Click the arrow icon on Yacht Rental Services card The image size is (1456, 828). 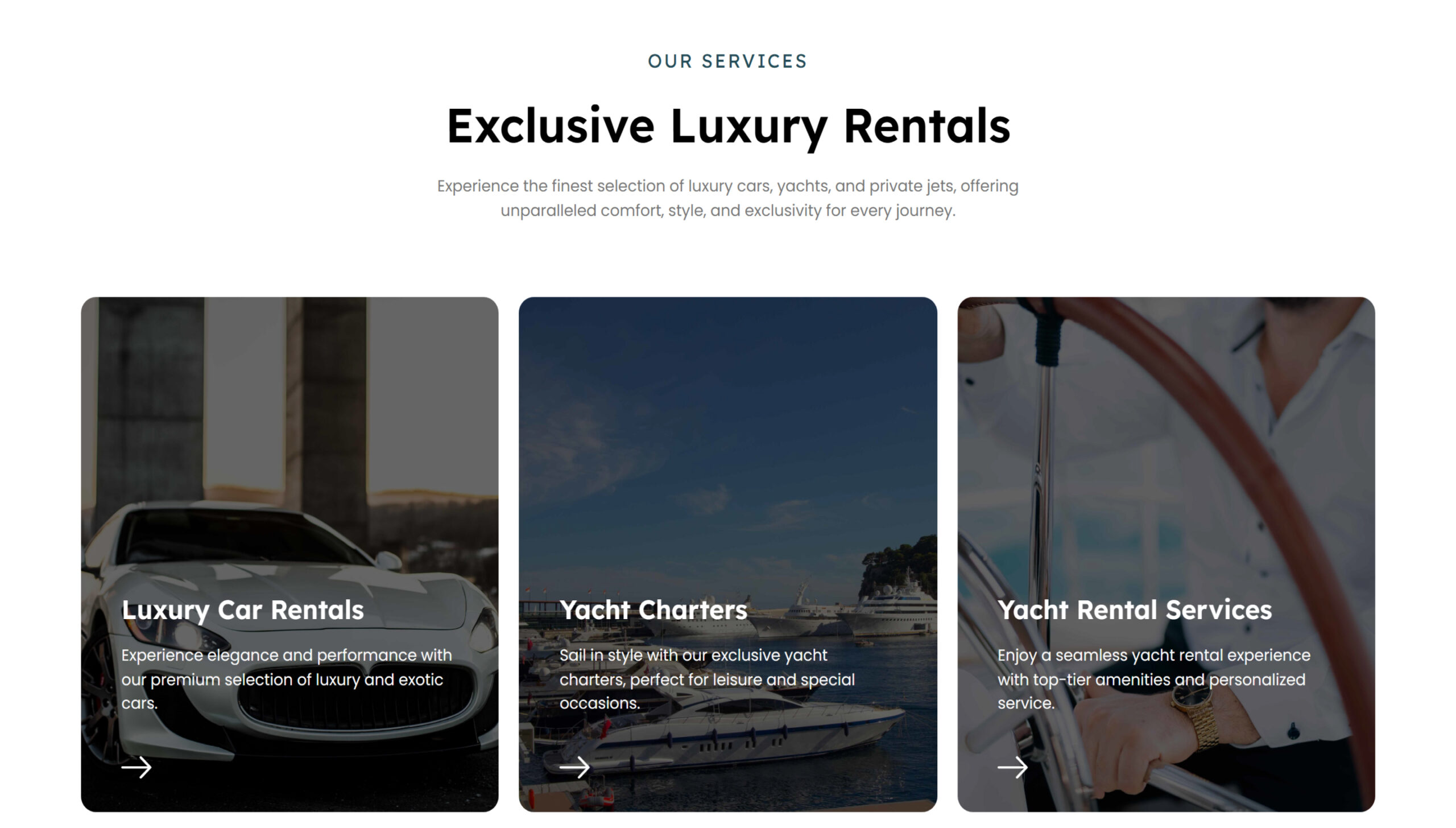1012,767
